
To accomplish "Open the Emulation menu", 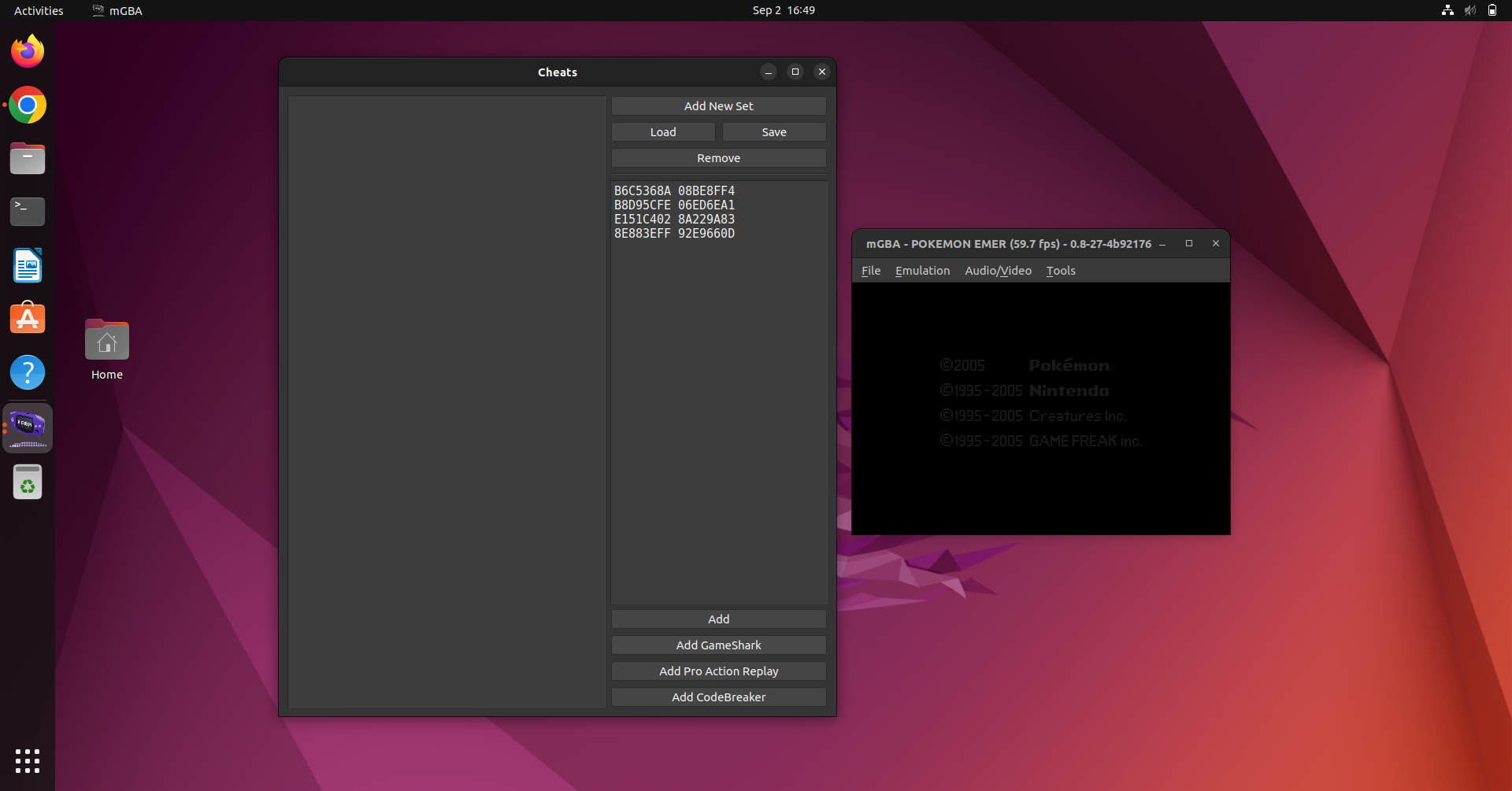I will (921, 270).
